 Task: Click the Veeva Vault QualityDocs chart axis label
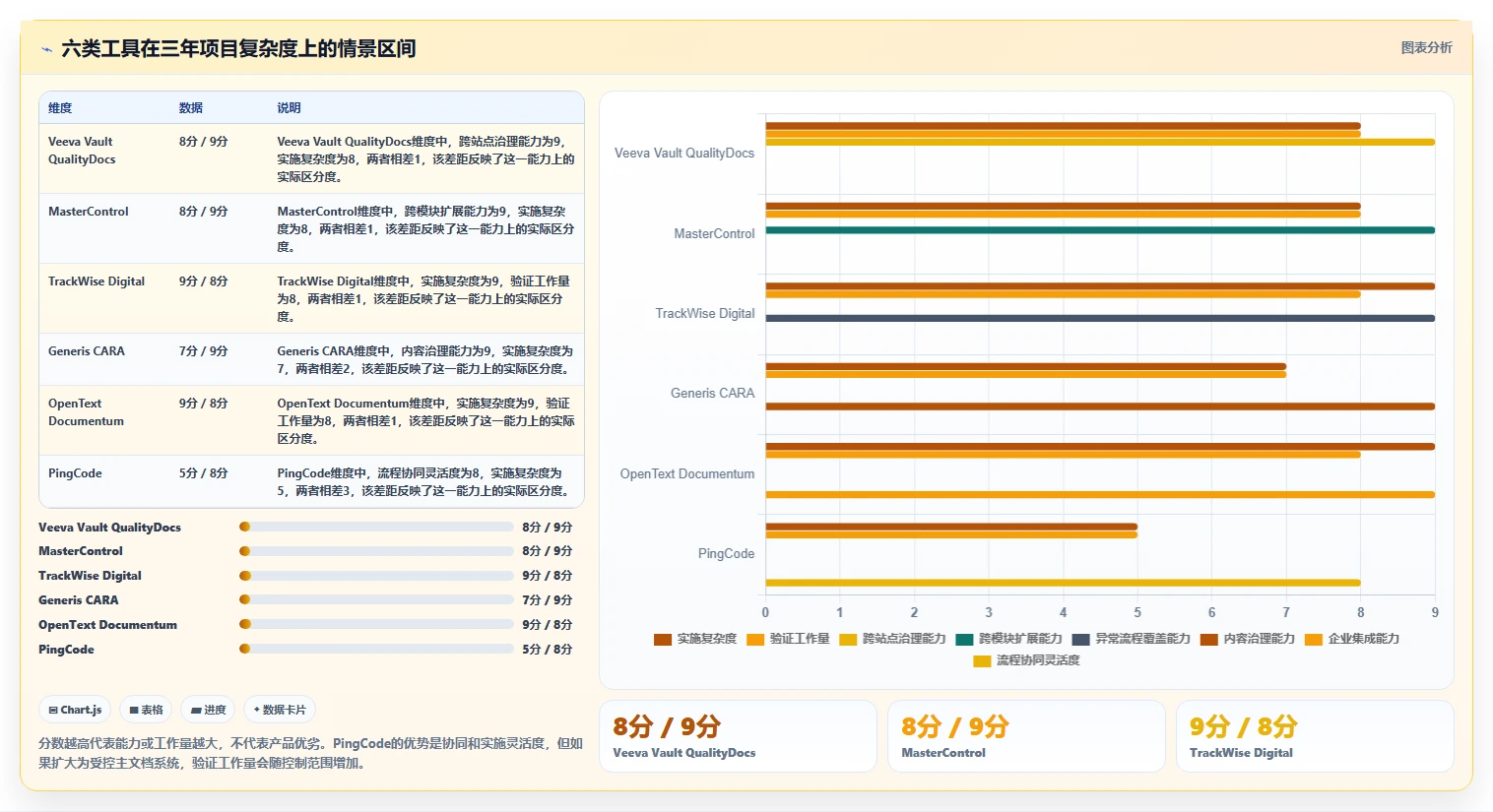684,154
